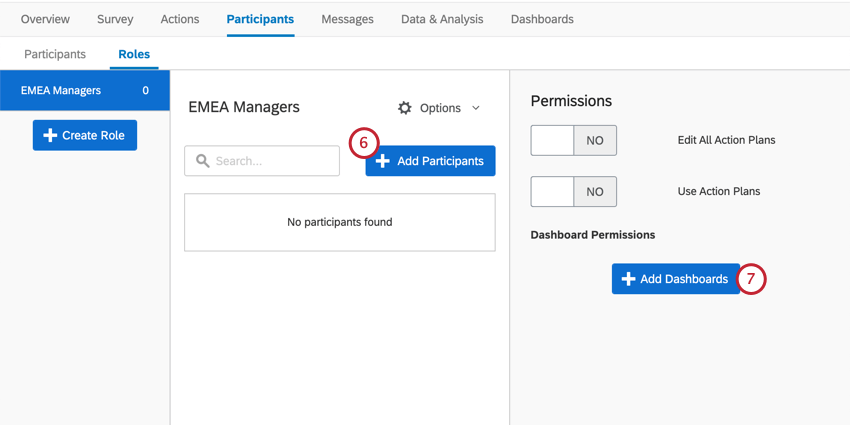Screen dimensions: 850x425
Task: Select the Data & Analysis tab
Action: tap(442, 19)
